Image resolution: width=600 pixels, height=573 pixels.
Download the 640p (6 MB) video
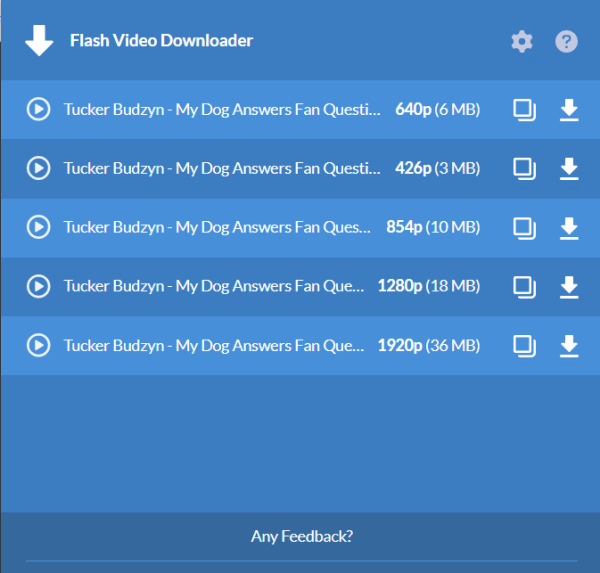[569, 110]
